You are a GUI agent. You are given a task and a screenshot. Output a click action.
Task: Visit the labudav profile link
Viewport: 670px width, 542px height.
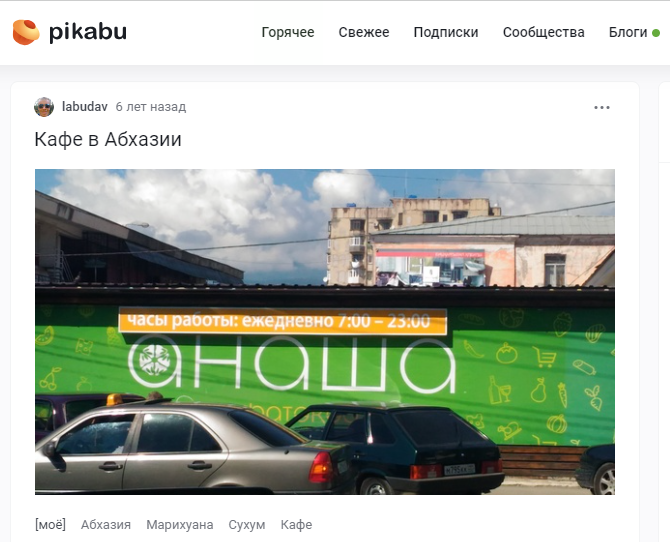tap(85, 107)
